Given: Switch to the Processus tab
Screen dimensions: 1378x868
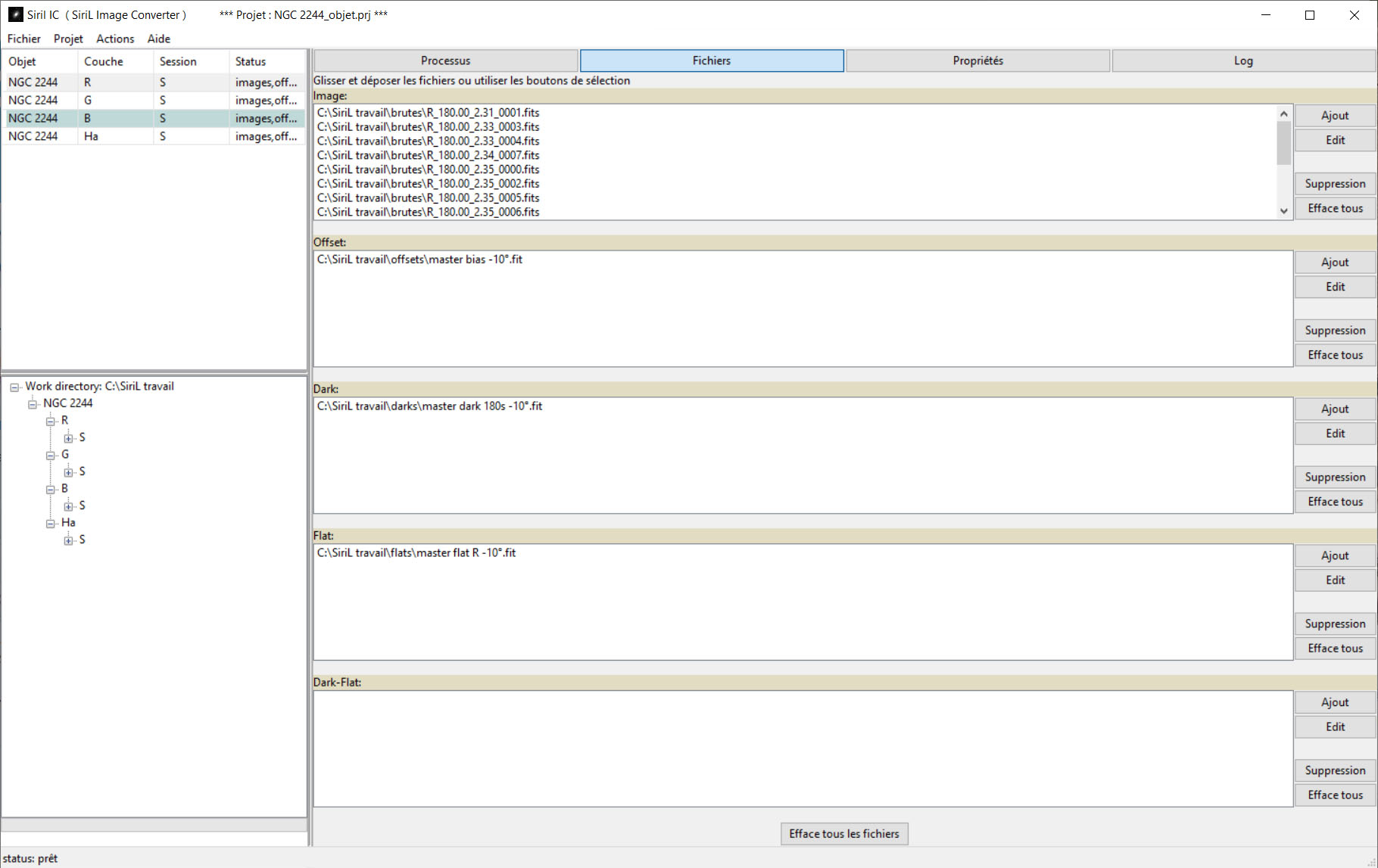Looking at the screenshot, I should 446,61.
